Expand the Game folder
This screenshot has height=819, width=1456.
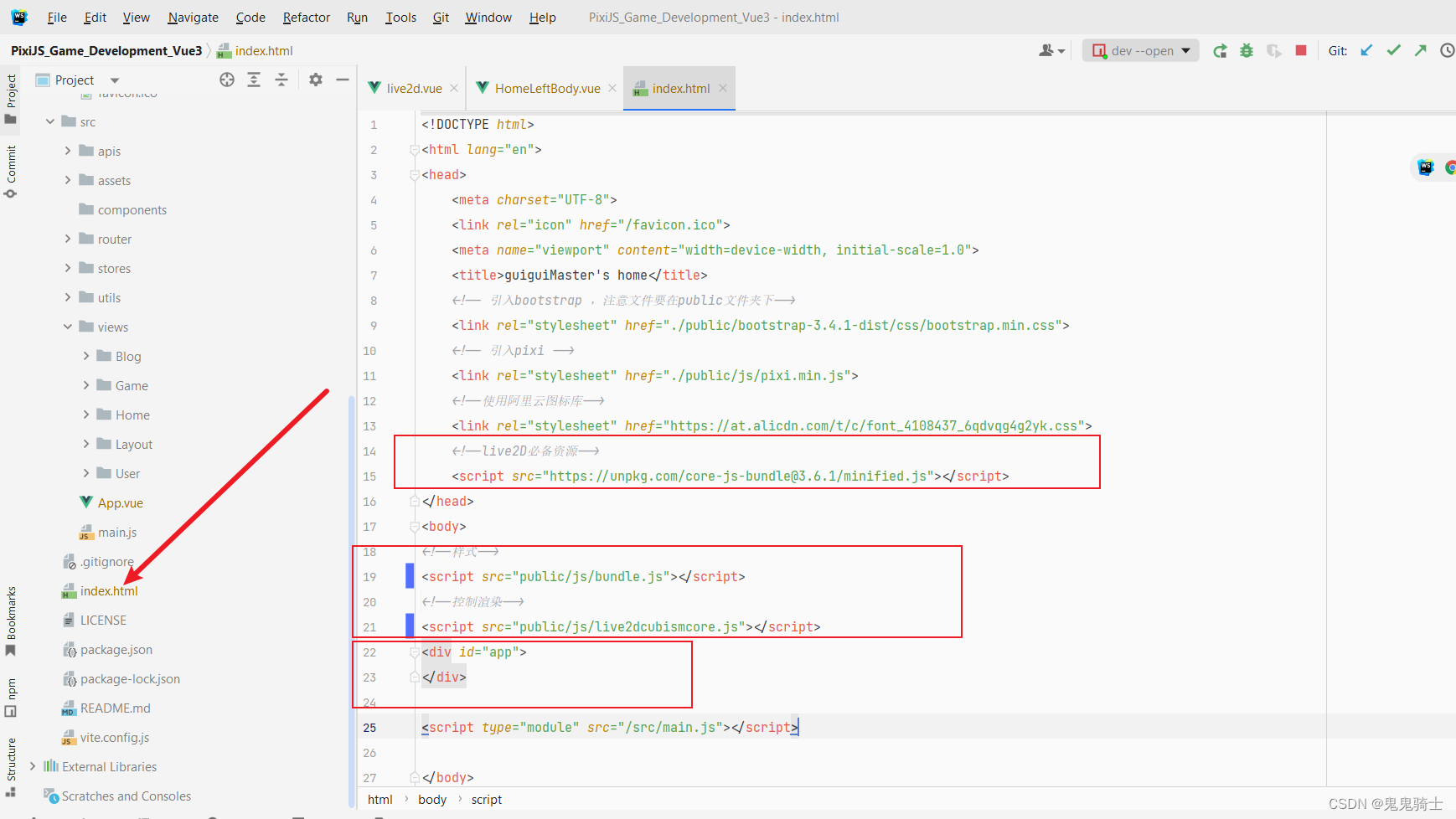click(x=85, y=385)
